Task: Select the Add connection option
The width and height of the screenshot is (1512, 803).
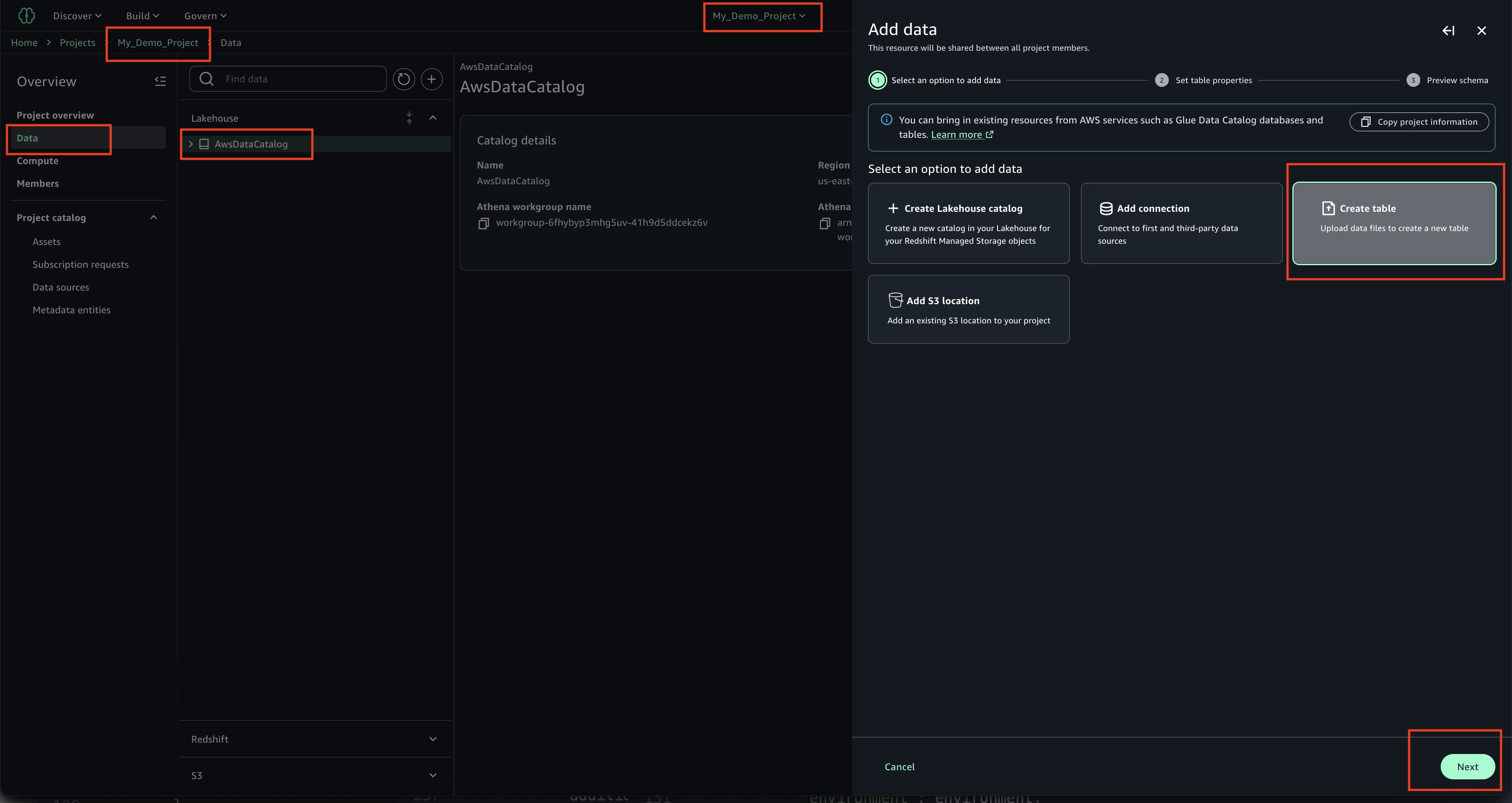Action: tap(1181, 223)
